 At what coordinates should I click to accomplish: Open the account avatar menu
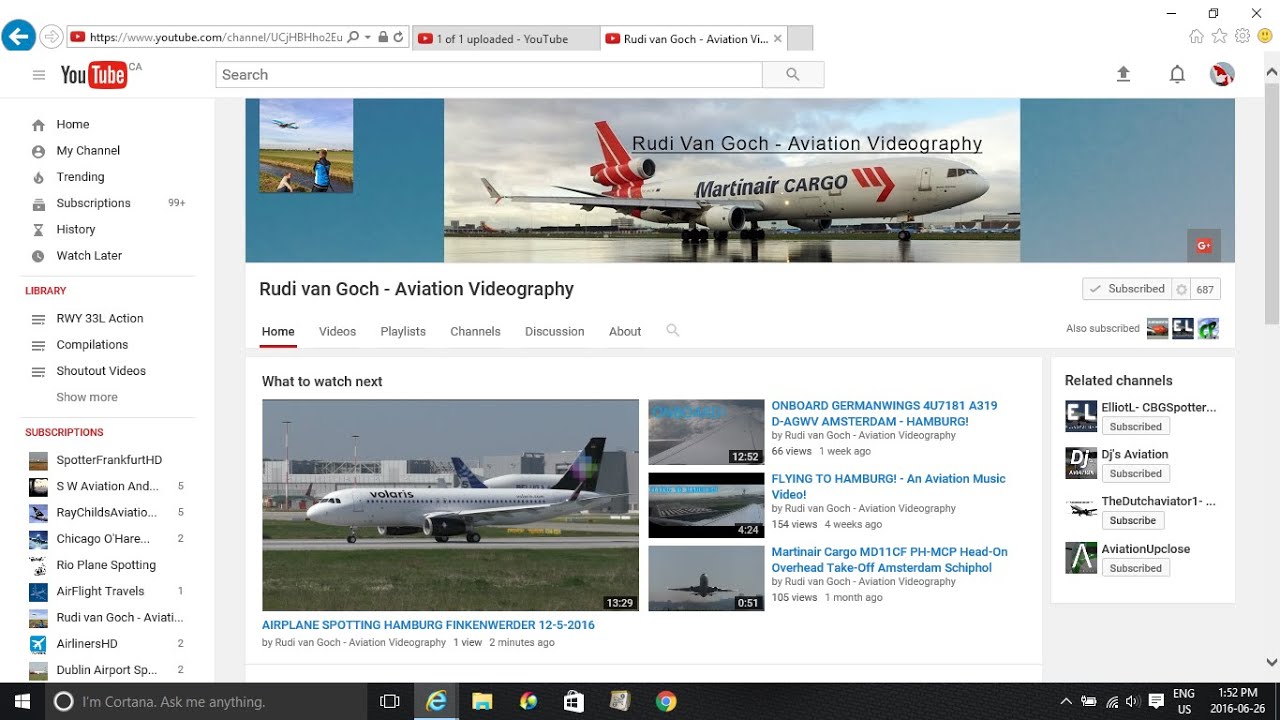tap(1222, 74)
